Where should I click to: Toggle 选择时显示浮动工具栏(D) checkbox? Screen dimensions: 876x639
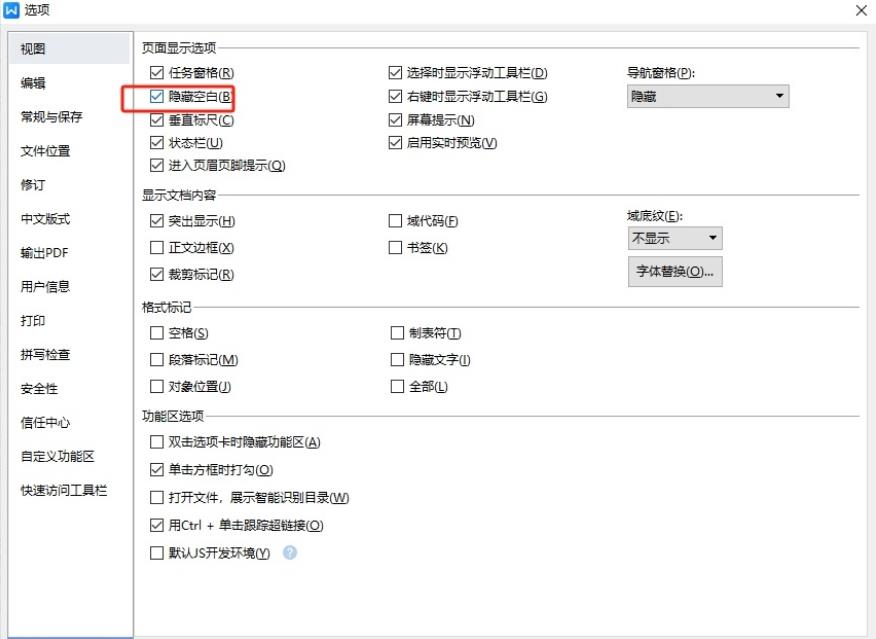pos(395,73)
